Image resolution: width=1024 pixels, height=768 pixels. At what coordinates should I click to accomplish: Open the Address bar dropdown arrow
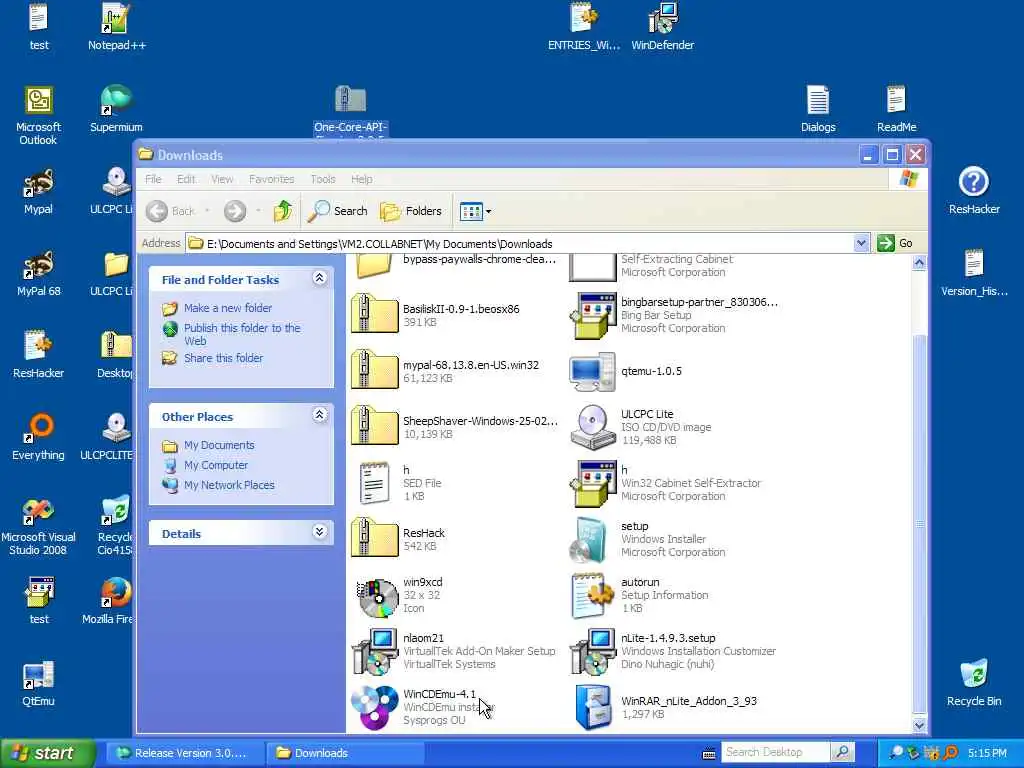tap(861, 244)
